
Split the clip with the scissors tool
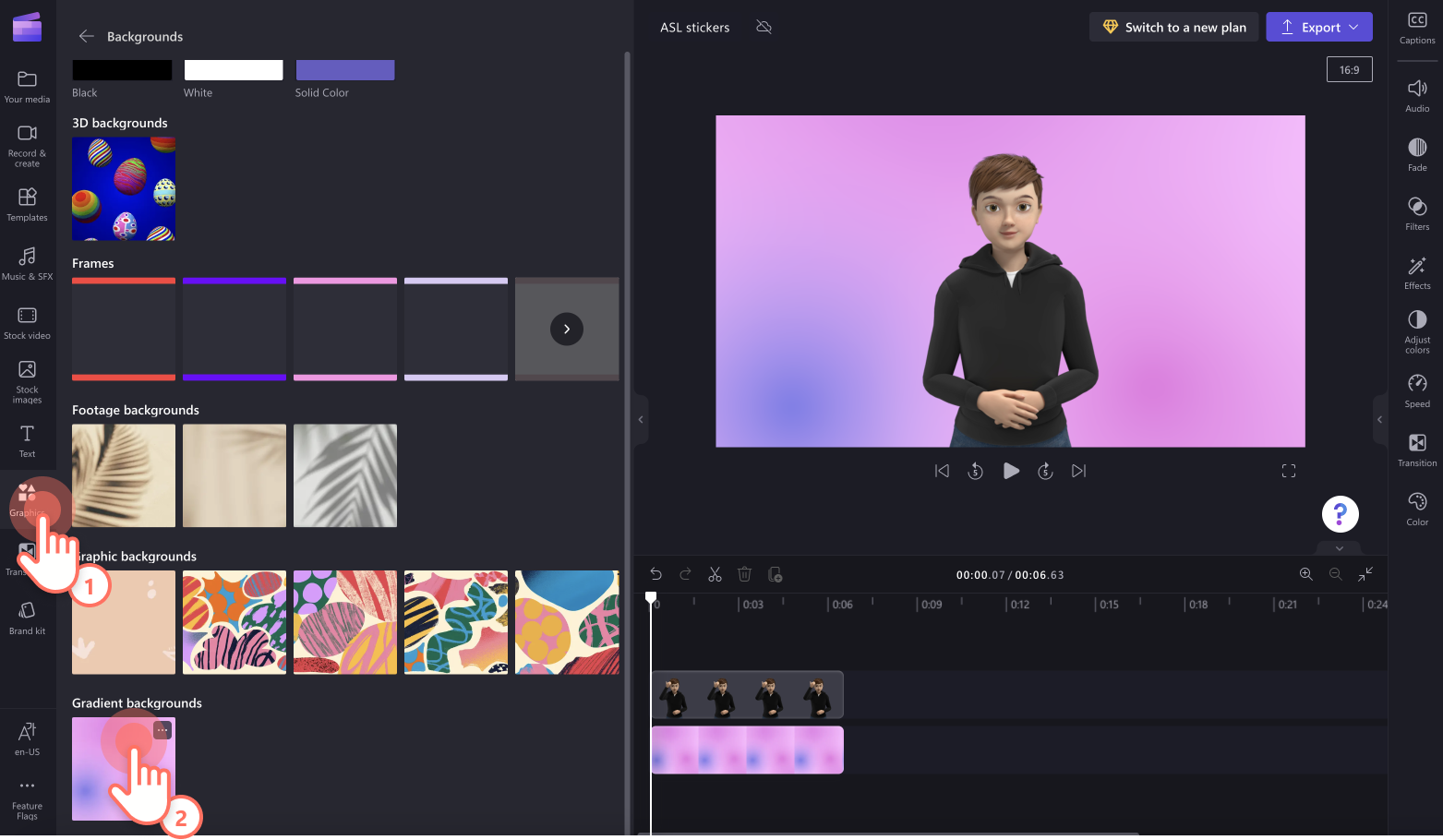pos(715,573)
